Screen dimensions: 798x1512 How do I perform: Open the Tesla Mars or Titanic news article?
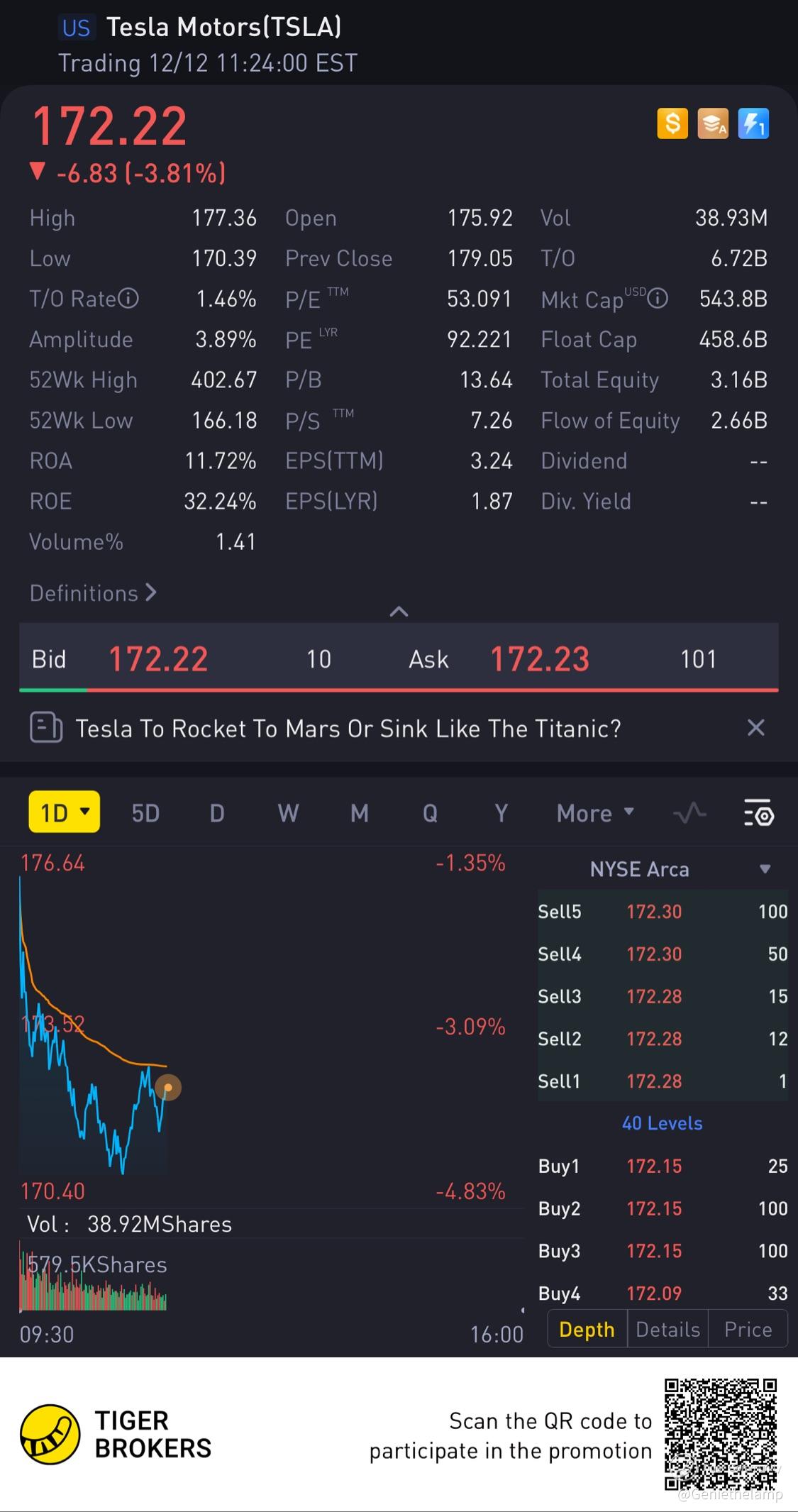coord(348,729)
